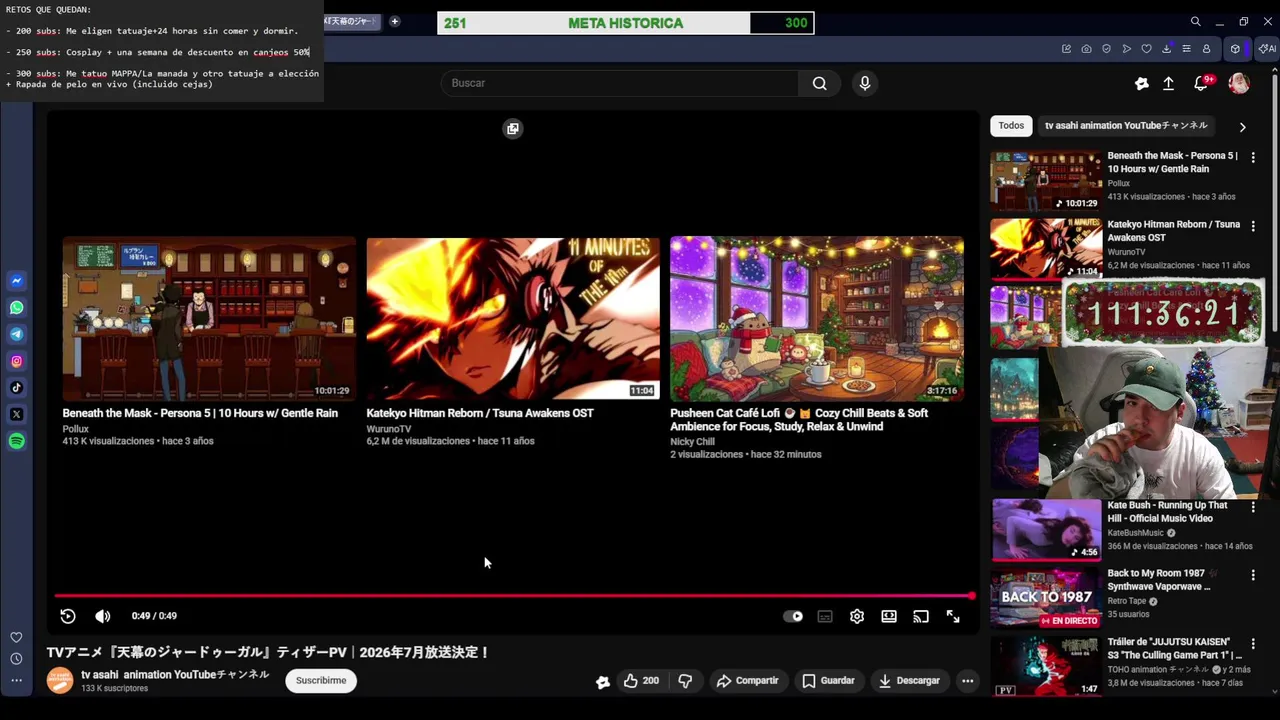
Task: Open bookmarks heart in sidebar bottom
Action: [x=16, y=637]
